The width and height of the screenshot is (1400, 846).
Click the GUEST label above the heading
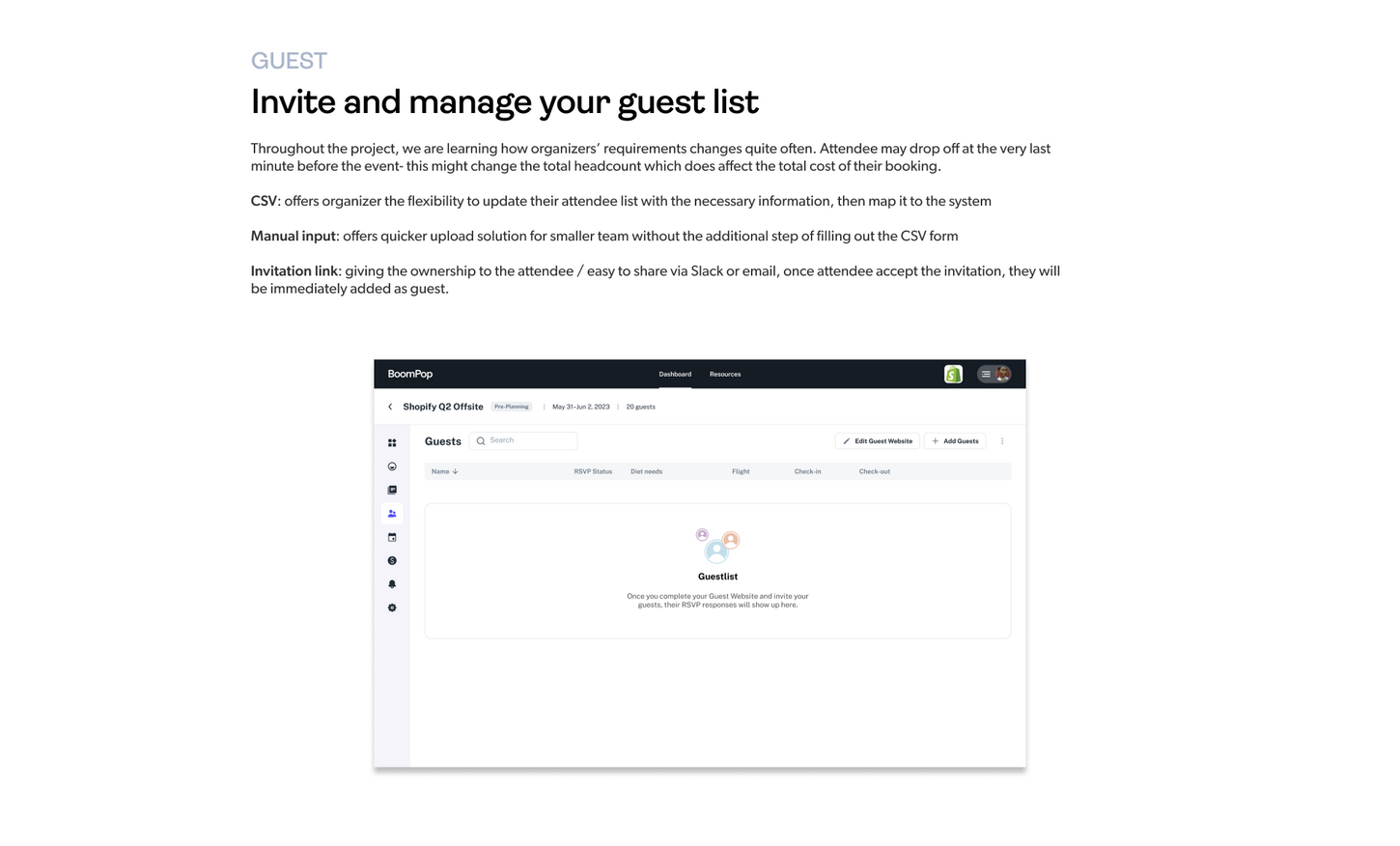point(289,61)
